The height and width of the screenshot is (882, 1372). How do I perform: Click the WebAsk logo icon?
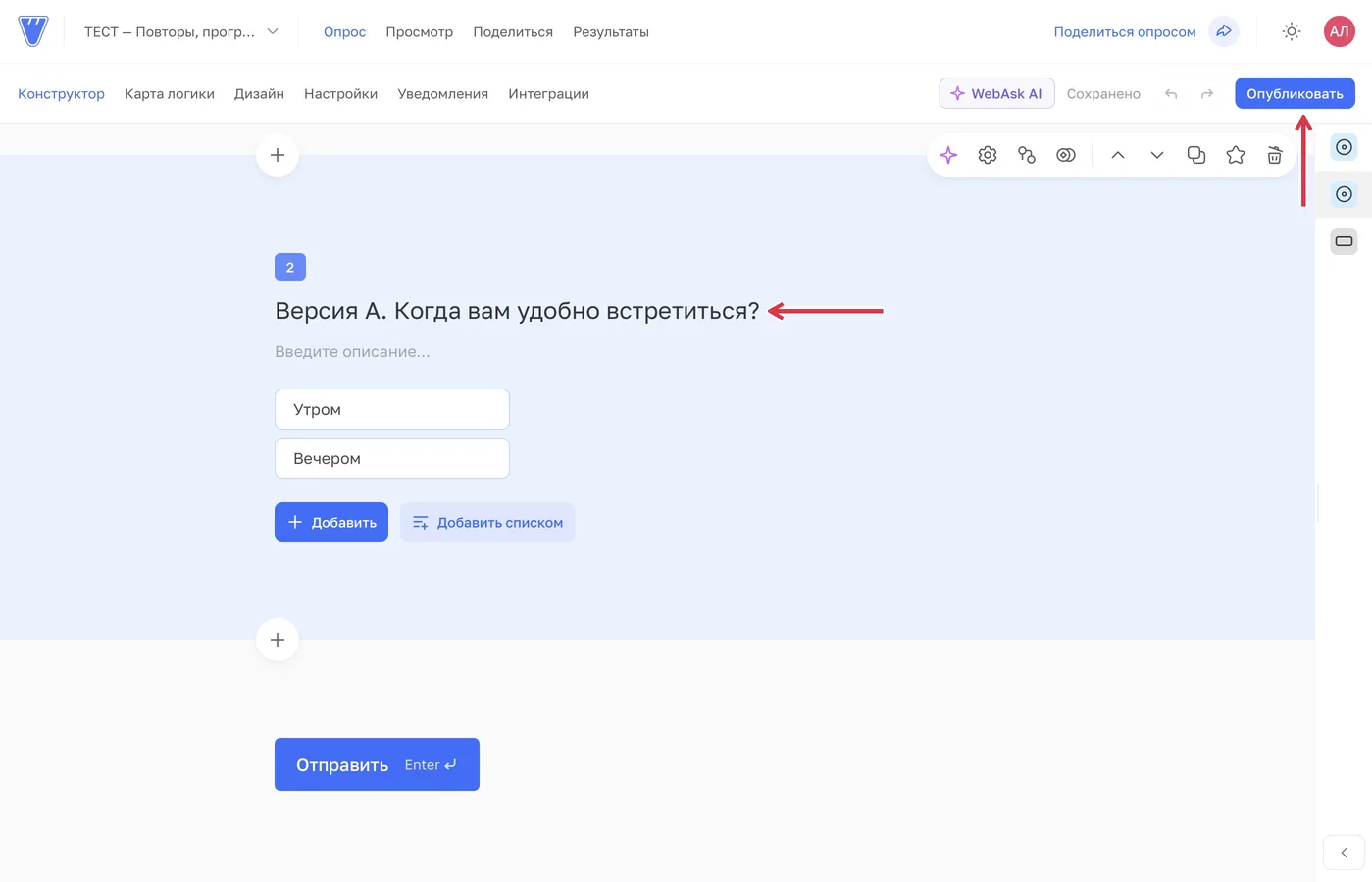point(33,31)
